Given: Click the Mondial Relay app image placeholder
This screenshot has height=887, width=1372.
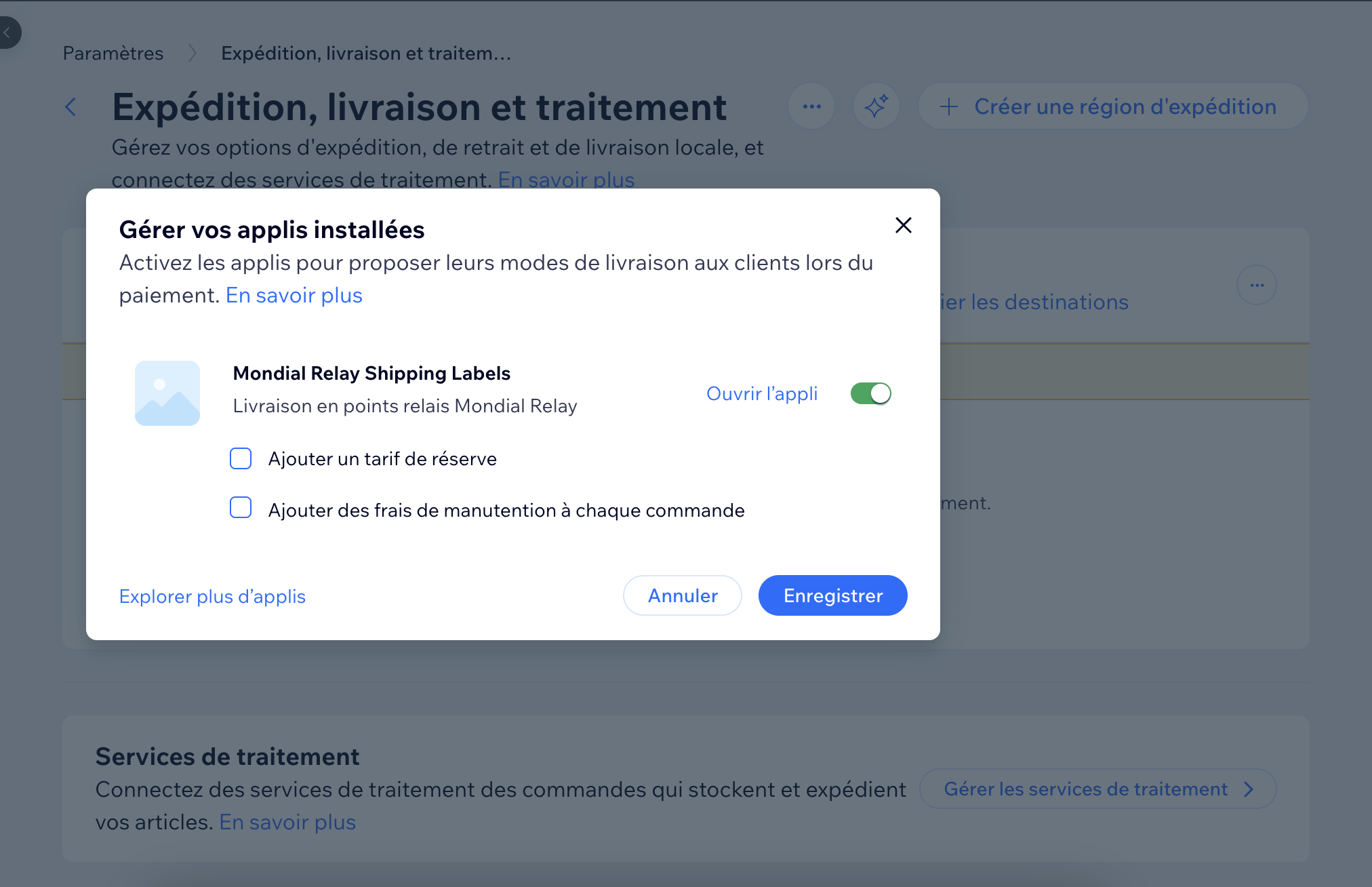Looking at the screenshot, I should pyautogui.click(x=167, y=393).
